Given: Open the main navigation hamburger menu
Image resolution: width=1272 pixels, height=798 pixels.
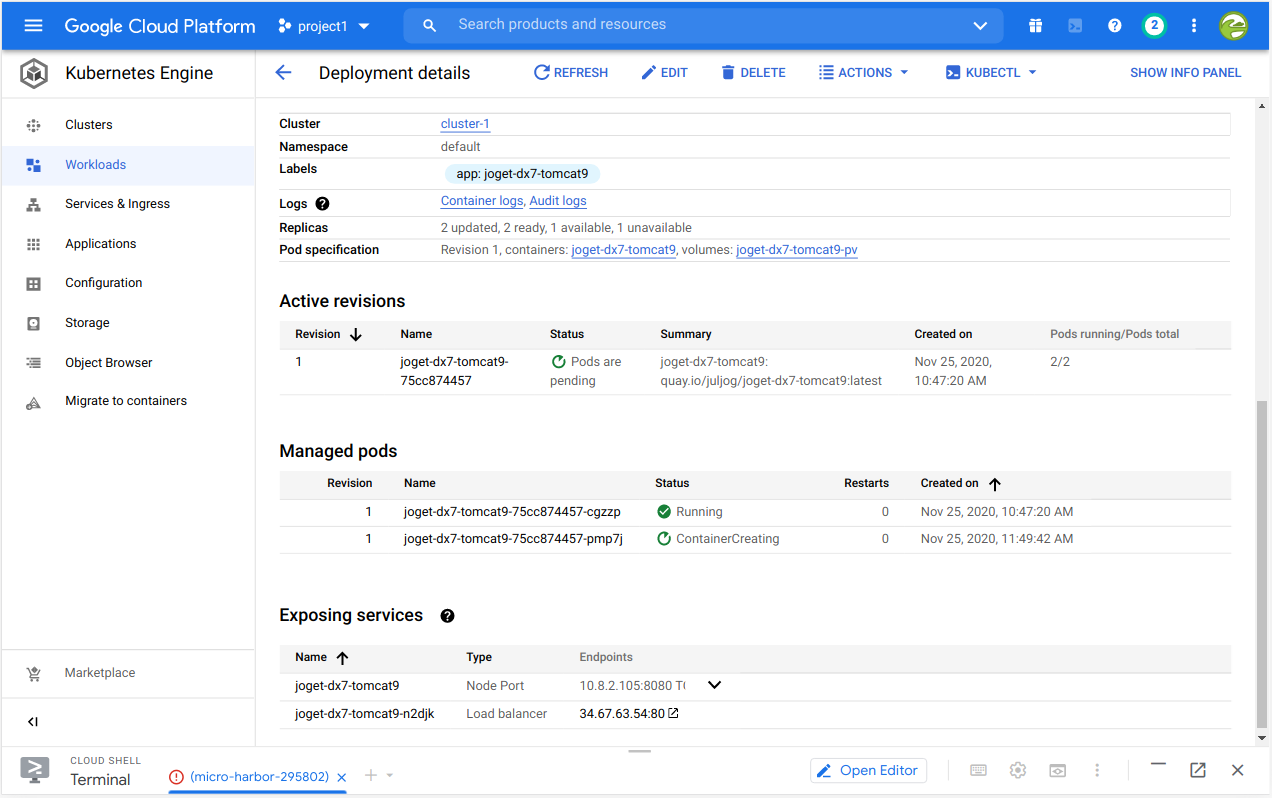Looking at the screenshot, I should pyautogui.click(x=33, y=26).
